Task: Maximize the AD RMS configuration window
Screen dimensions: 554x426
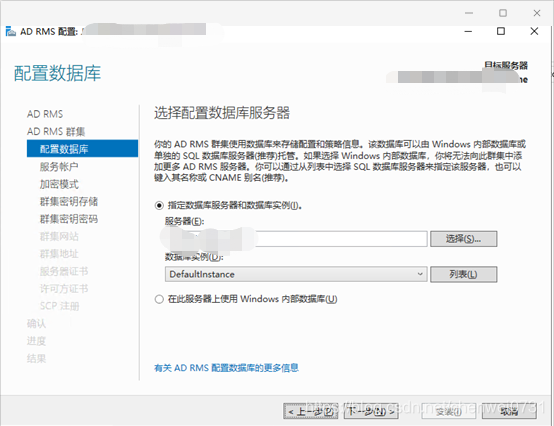Action: [501, 31]
